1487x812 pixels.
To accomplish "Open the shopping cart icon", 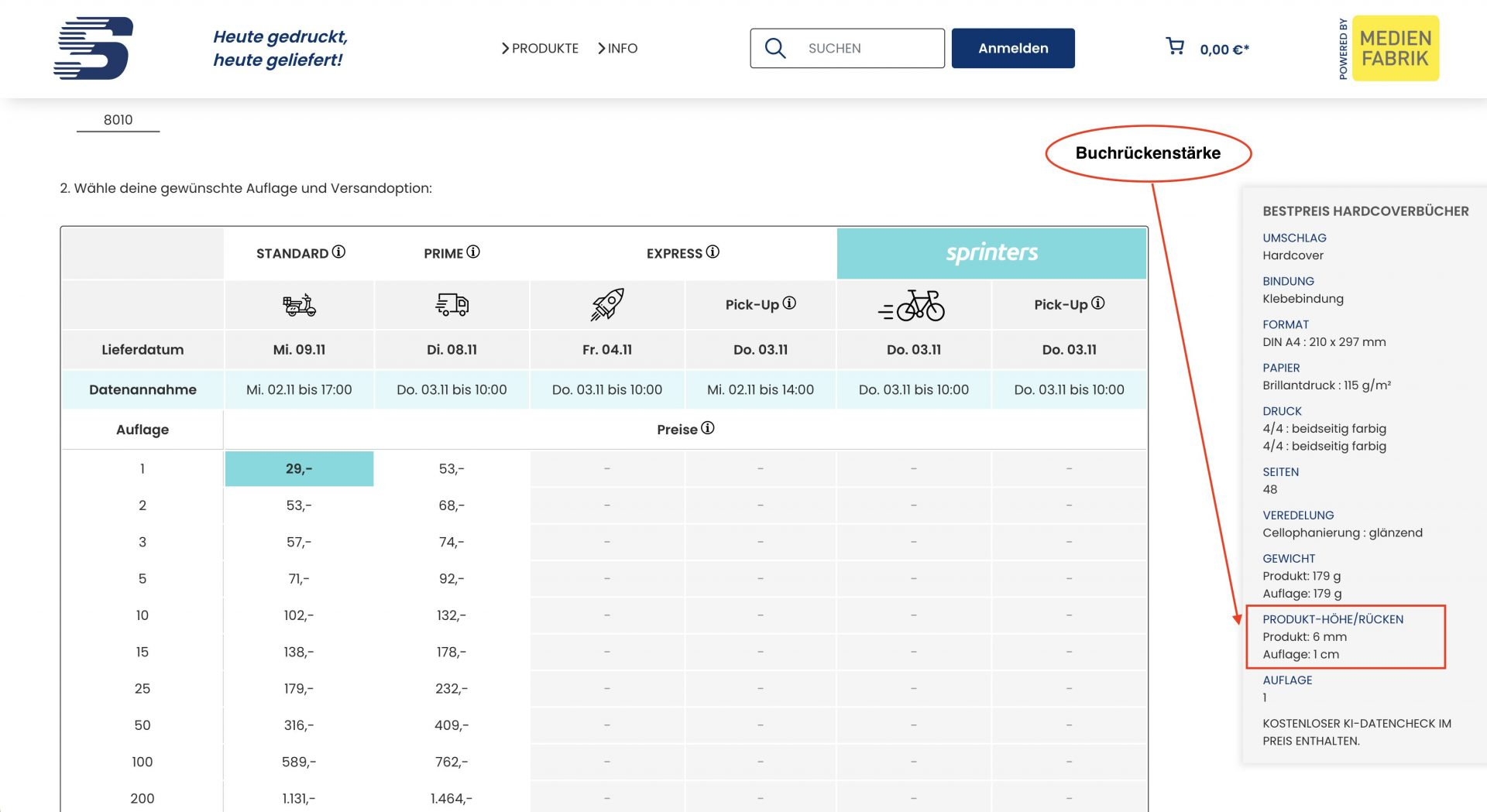I will coord(1175,46).
